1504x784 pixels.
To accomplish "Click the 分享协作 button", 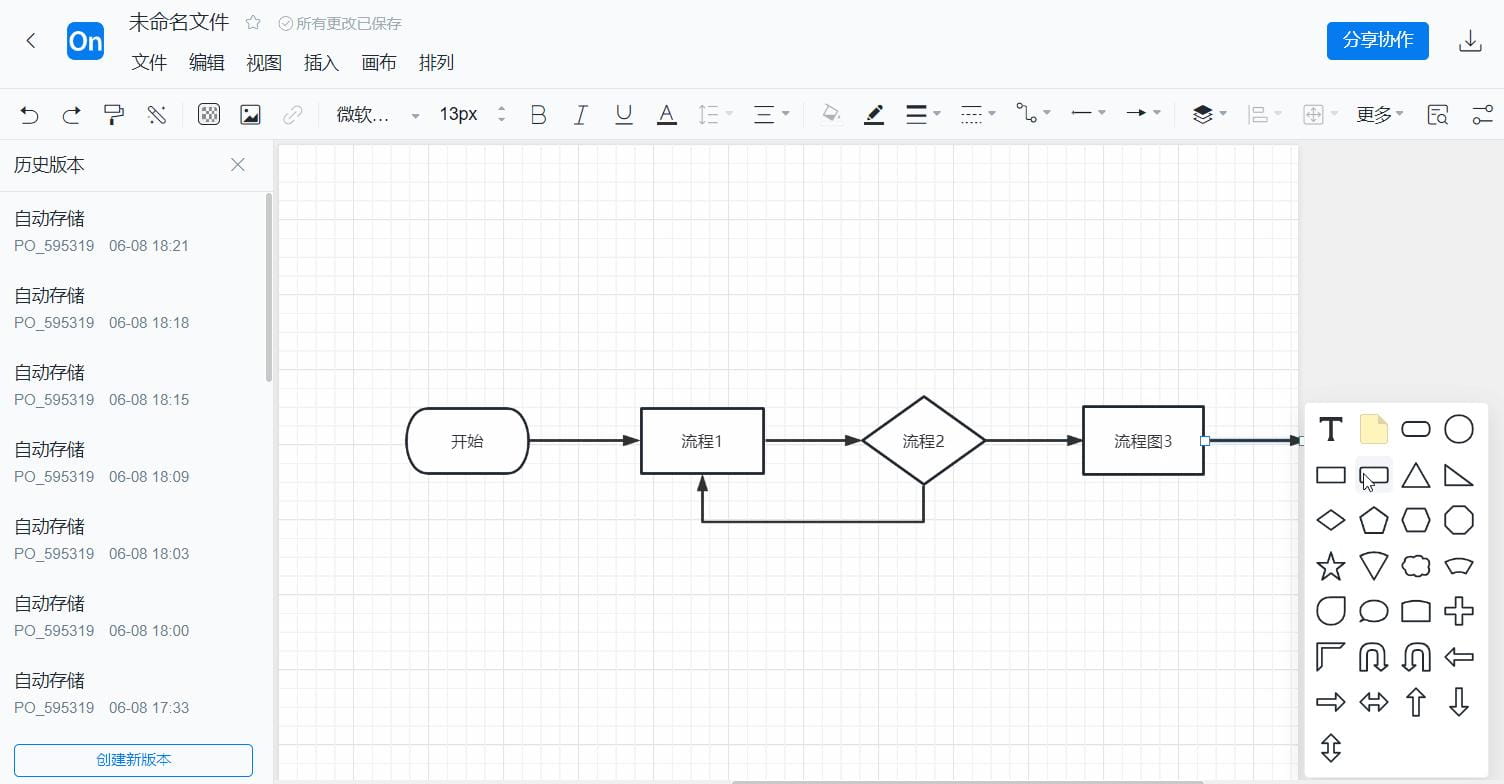I will point(1377,41).
